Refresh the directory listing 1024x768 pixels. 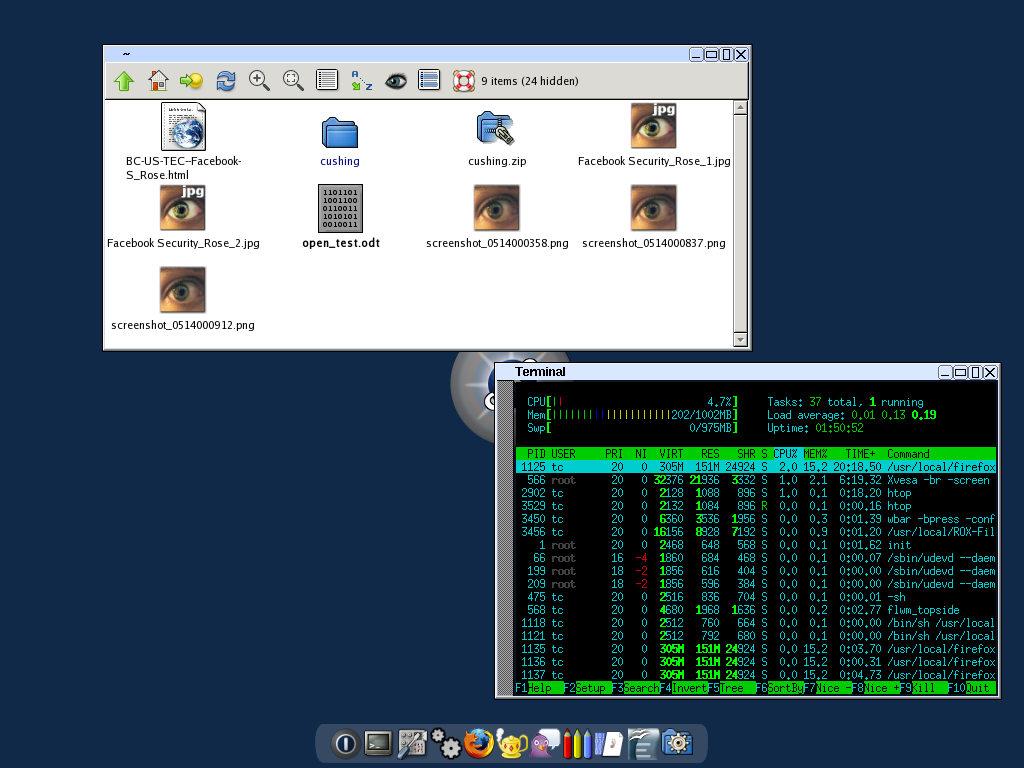[x=226, y=81]
